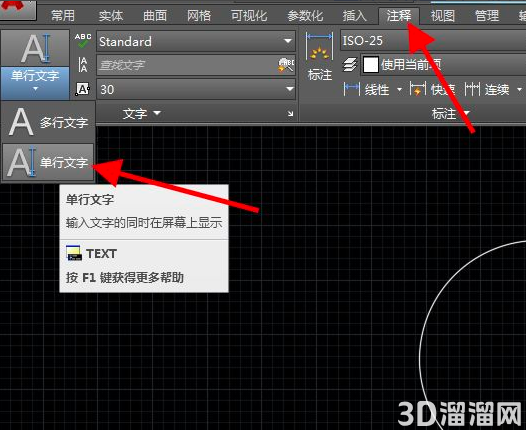Screen dimensions: 526x430
Task: Click the 标注 dimension button
Action: pos(319,56)
